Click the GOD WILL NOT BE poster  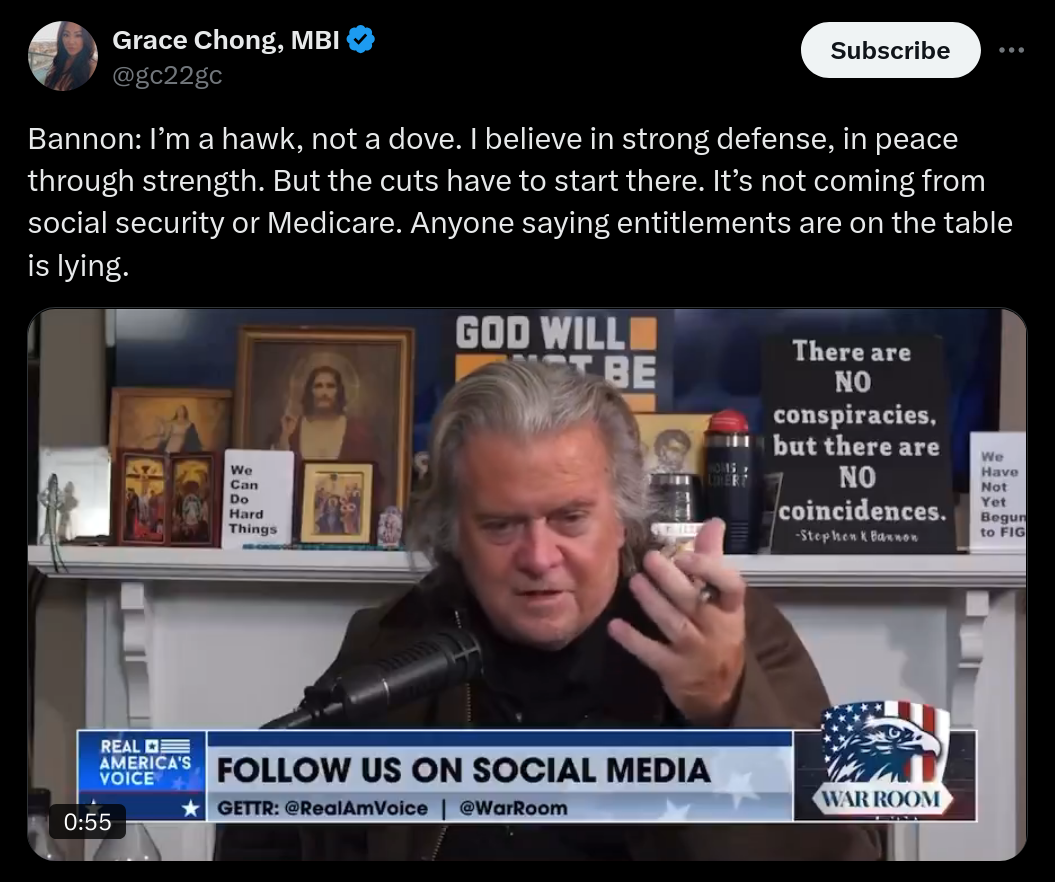556,357
